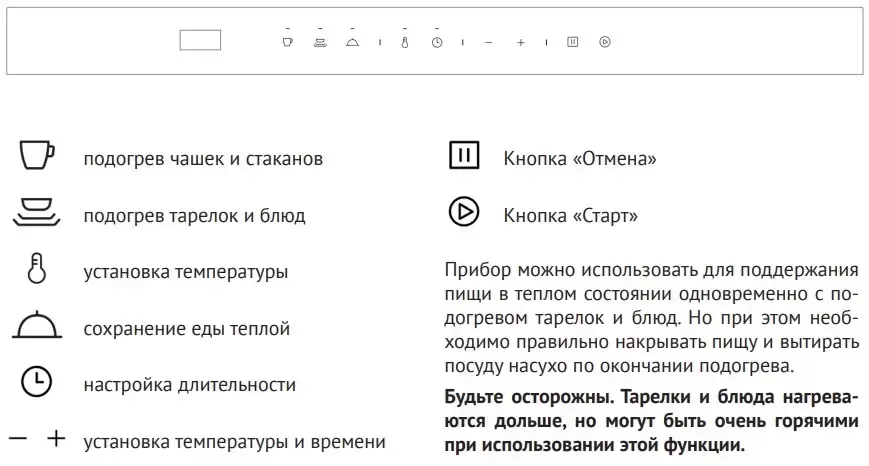
Task: Click the large thermometer icon in the legend
Action: point(36,269)
